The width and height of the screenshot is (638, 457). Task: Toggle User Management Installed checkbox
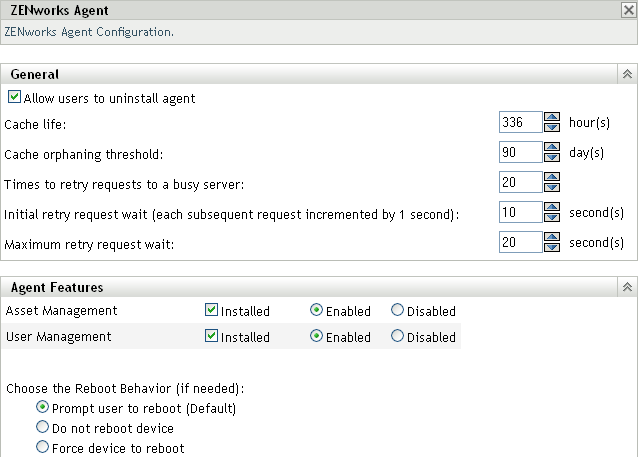(211, 337)
